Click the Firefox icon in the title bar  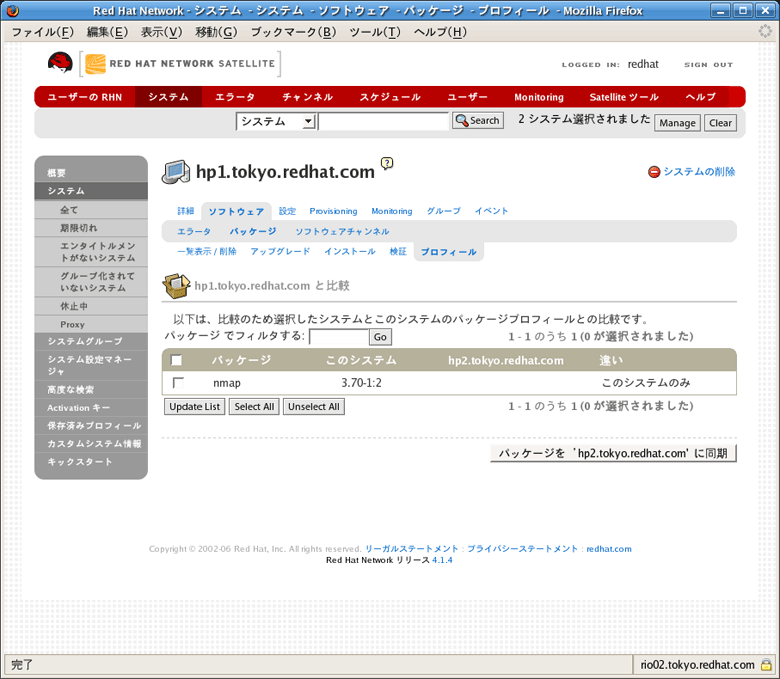(12, 10)
